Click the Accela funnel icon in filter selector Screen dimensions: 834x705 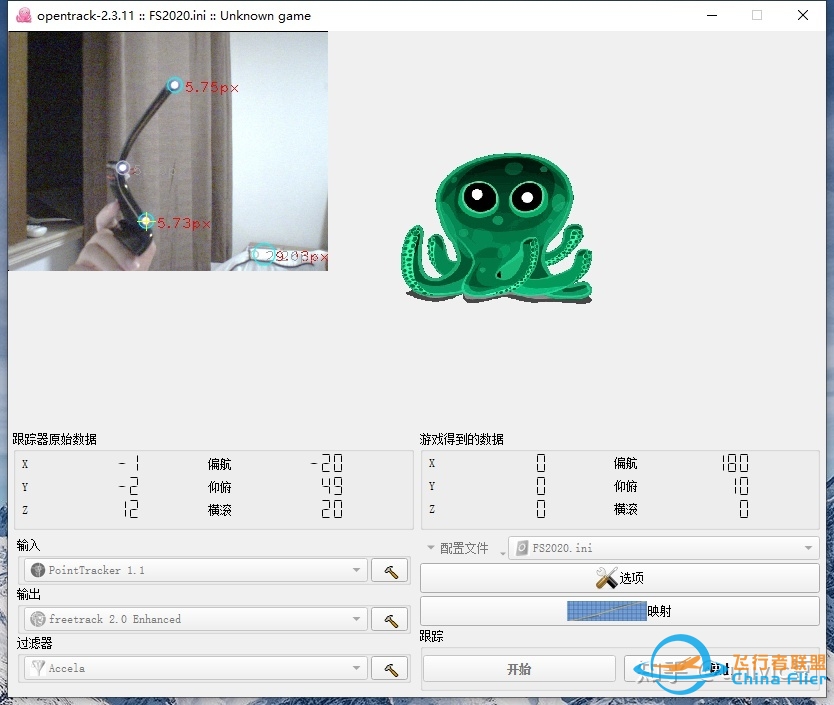[38, 668]
